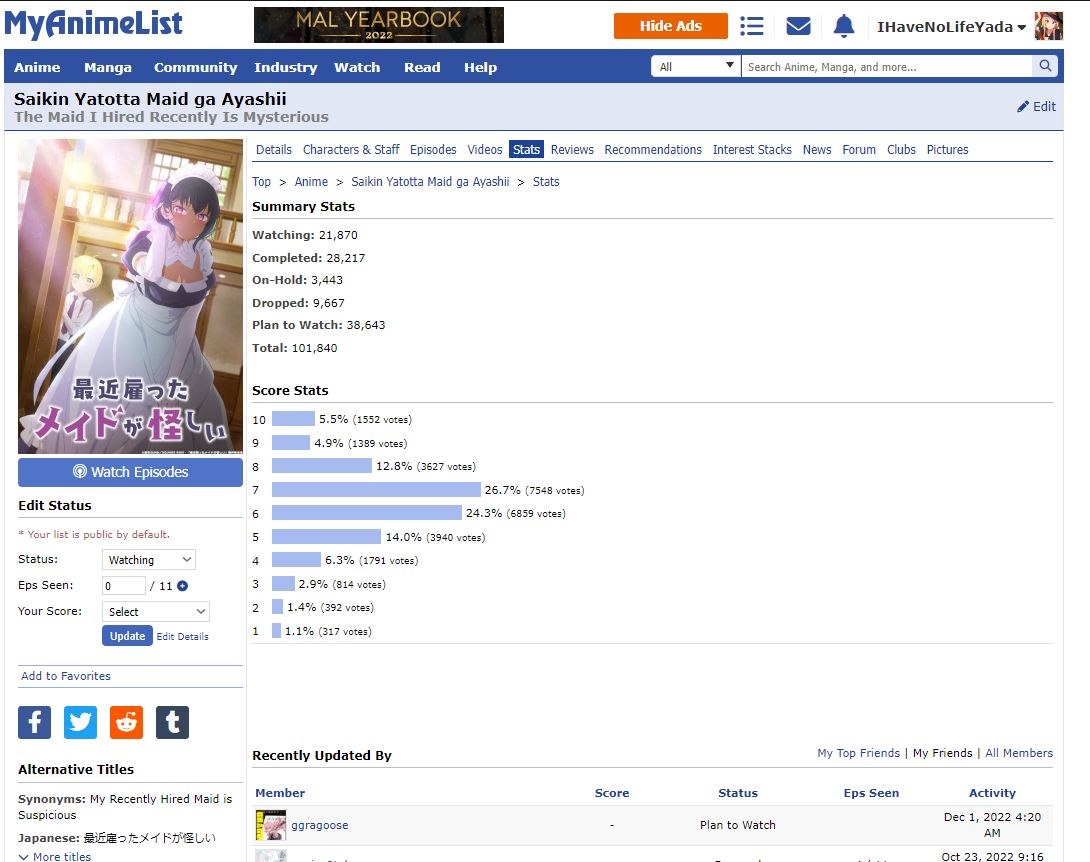Open Your Score select dropdown
The image size is (1090, 862).
pyautogui.click(x=155, y=611)
